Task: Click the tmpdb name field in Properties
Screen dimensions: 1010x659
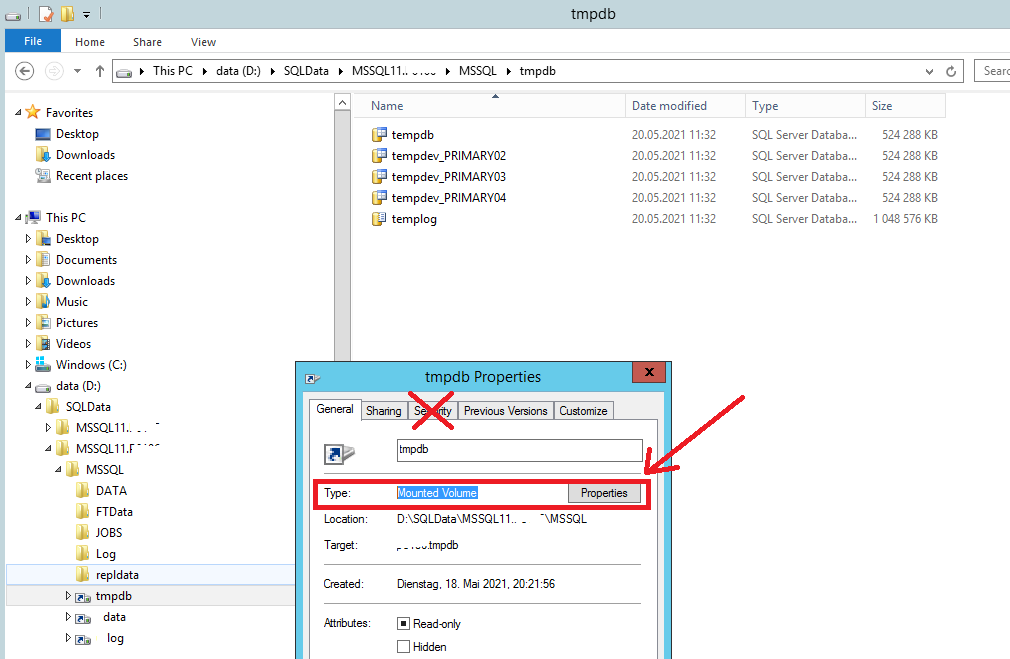Action: (x=520, y=450)
